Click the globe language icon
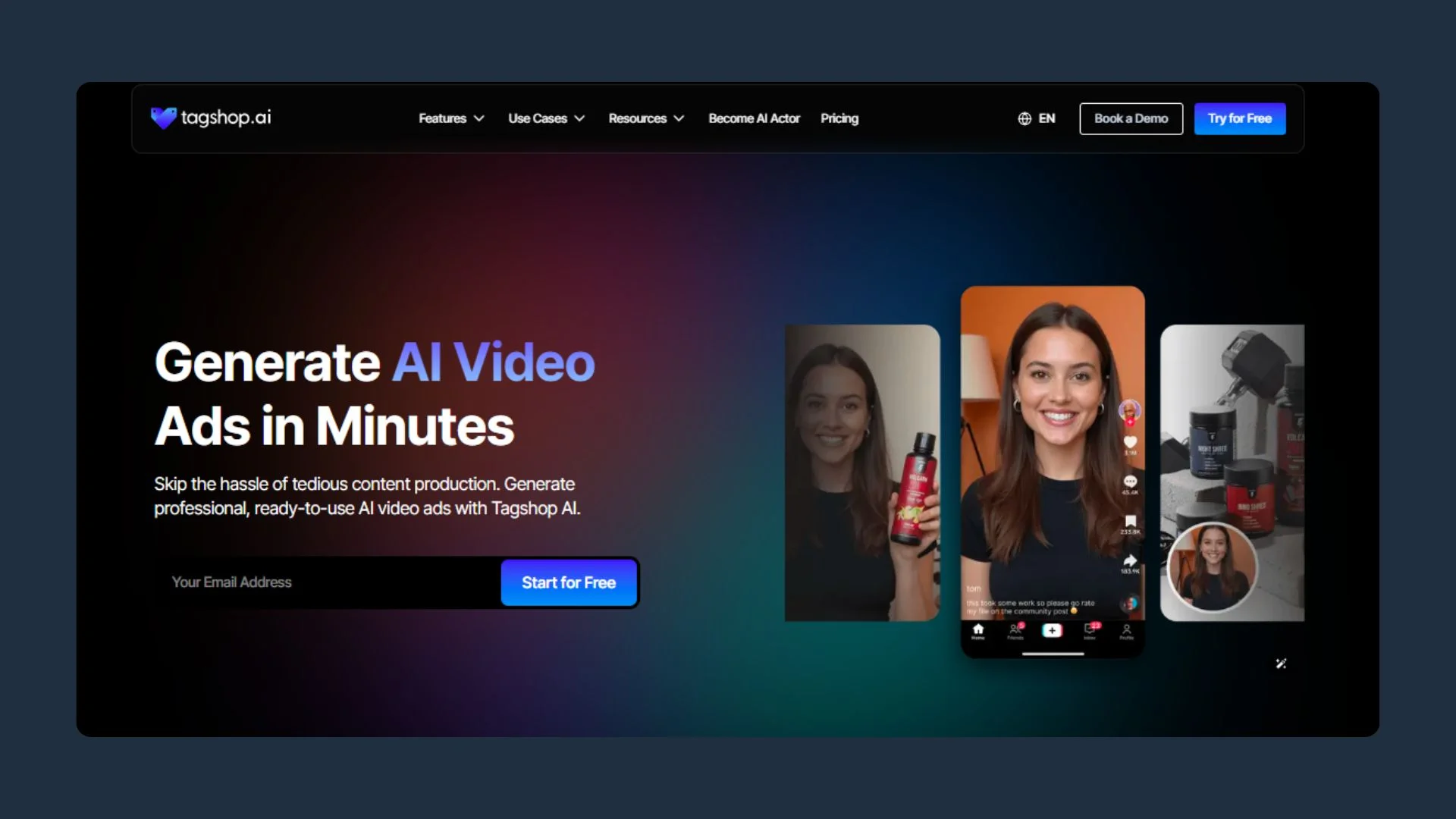This screenshot has height=819, width=1456. [x=1025, y=118]
